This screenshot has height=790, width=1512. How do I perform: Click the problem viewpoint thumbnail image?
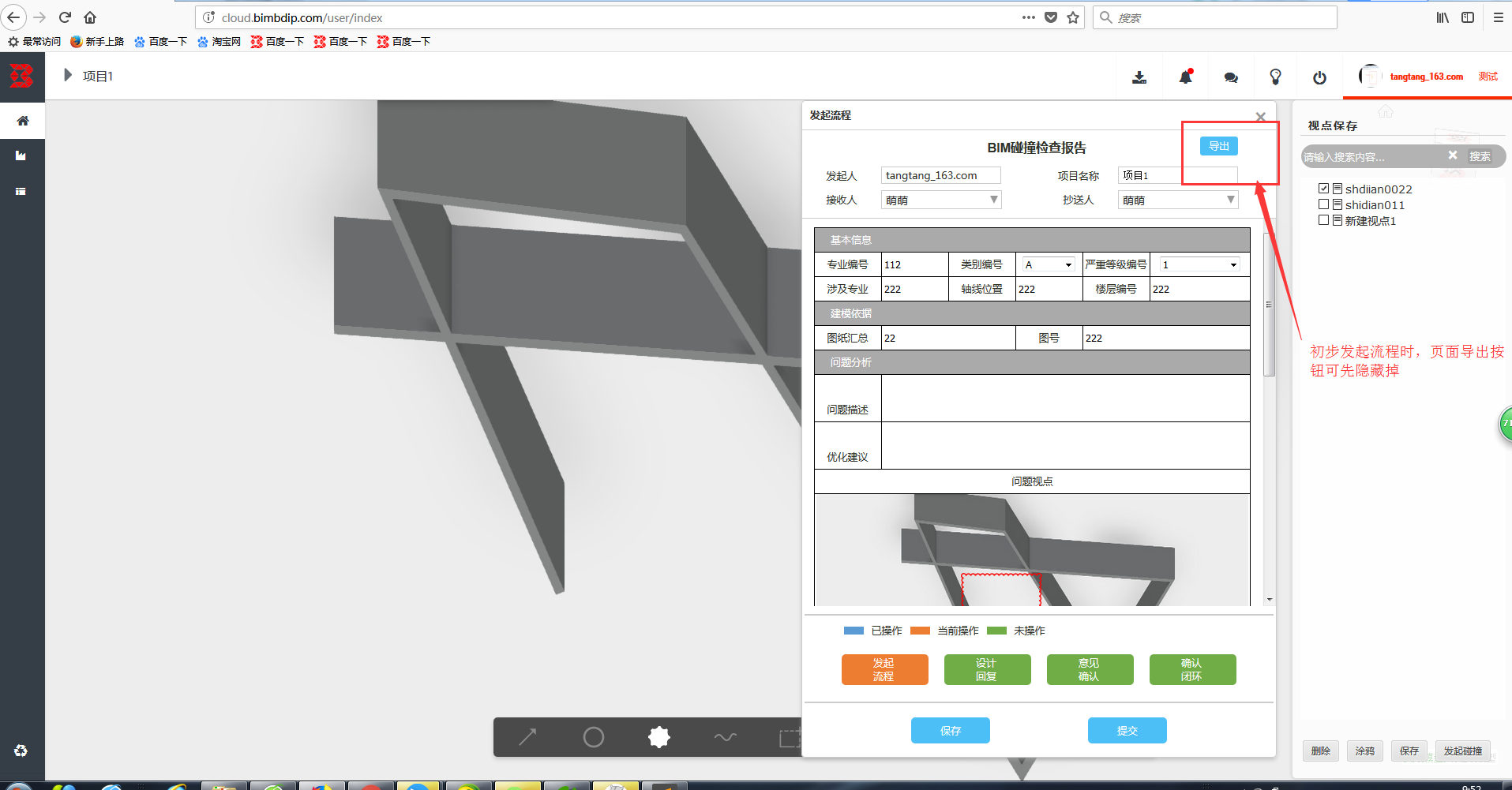[x=1032, y=550]
